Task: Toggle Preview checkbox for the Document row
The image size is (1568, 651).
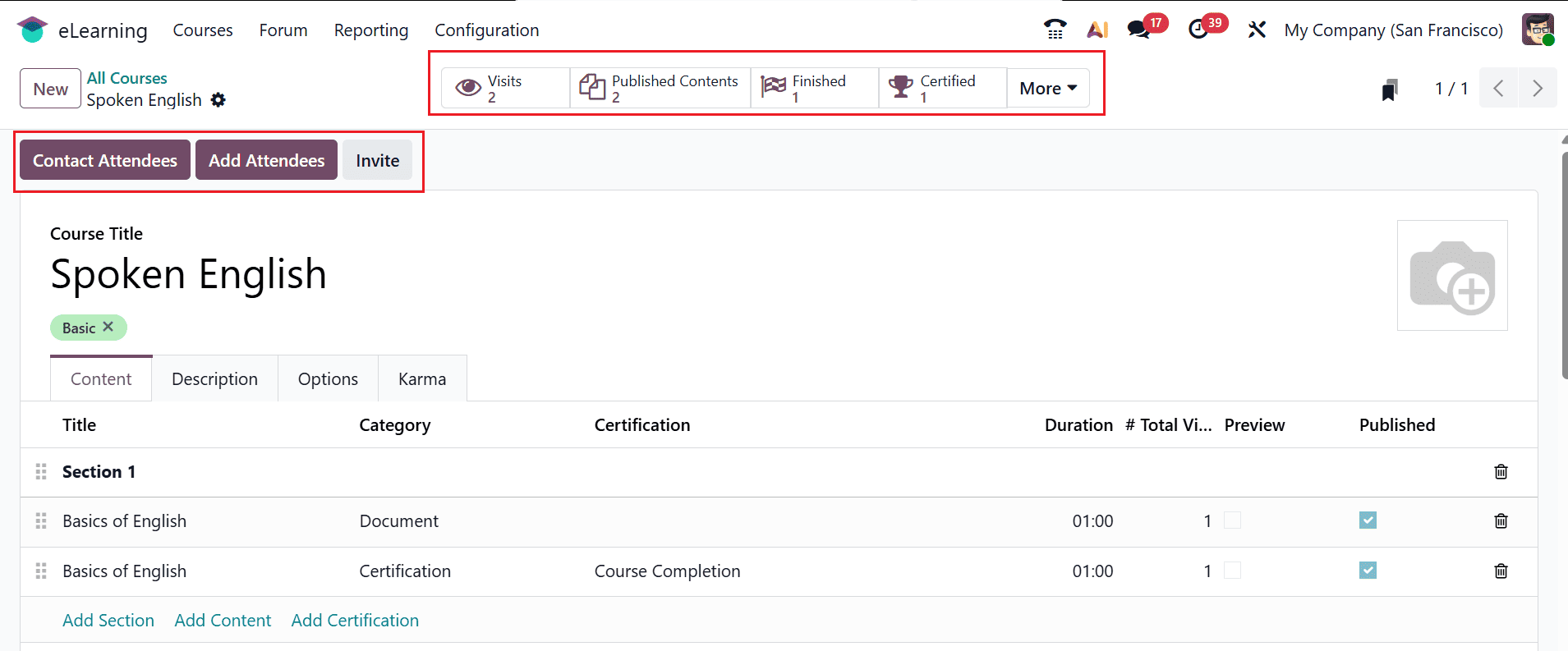Action: pyautogui.click(x=1232, y=520)
